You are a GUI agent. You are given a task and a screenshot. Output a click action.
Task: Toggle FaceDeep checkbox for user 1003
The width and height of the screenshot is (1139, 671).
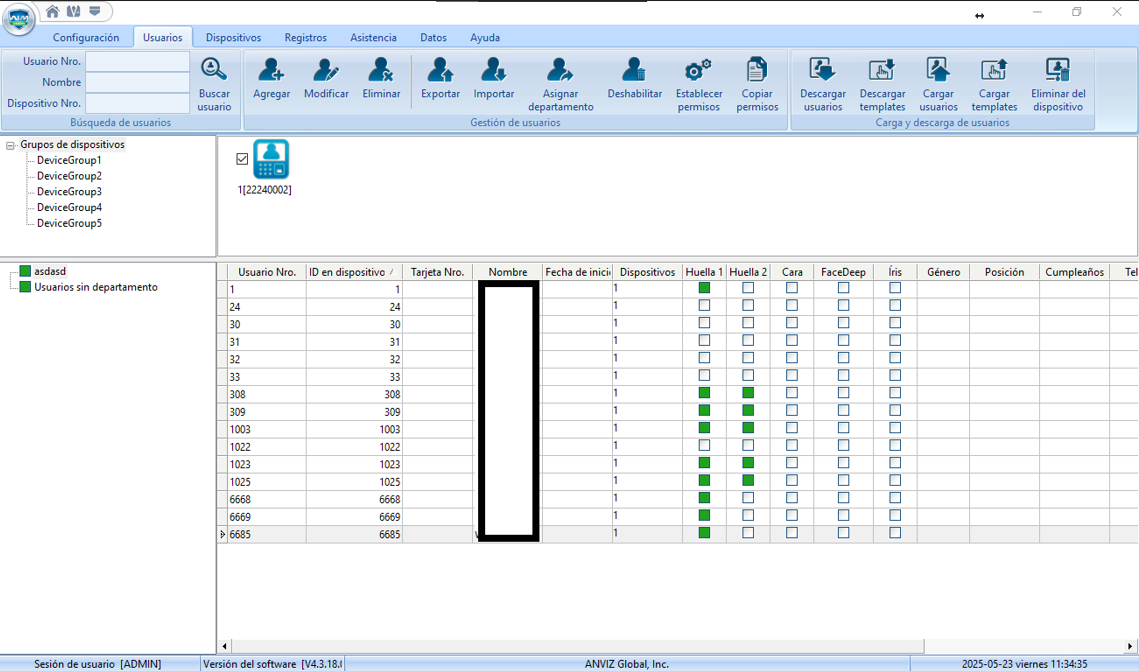[843, 428]
